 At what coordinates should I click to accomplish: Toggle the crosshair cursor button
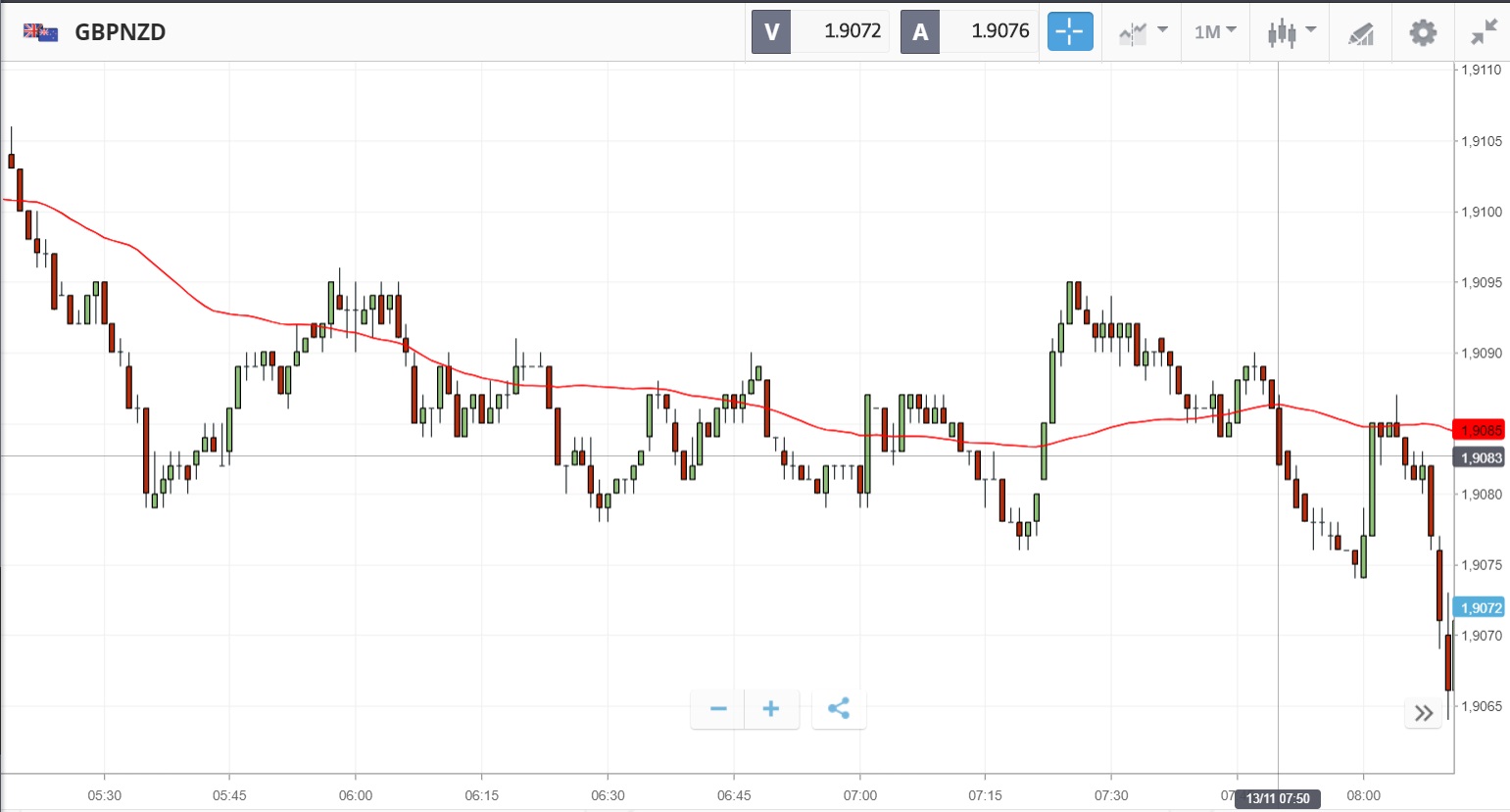pos(1069,31)
